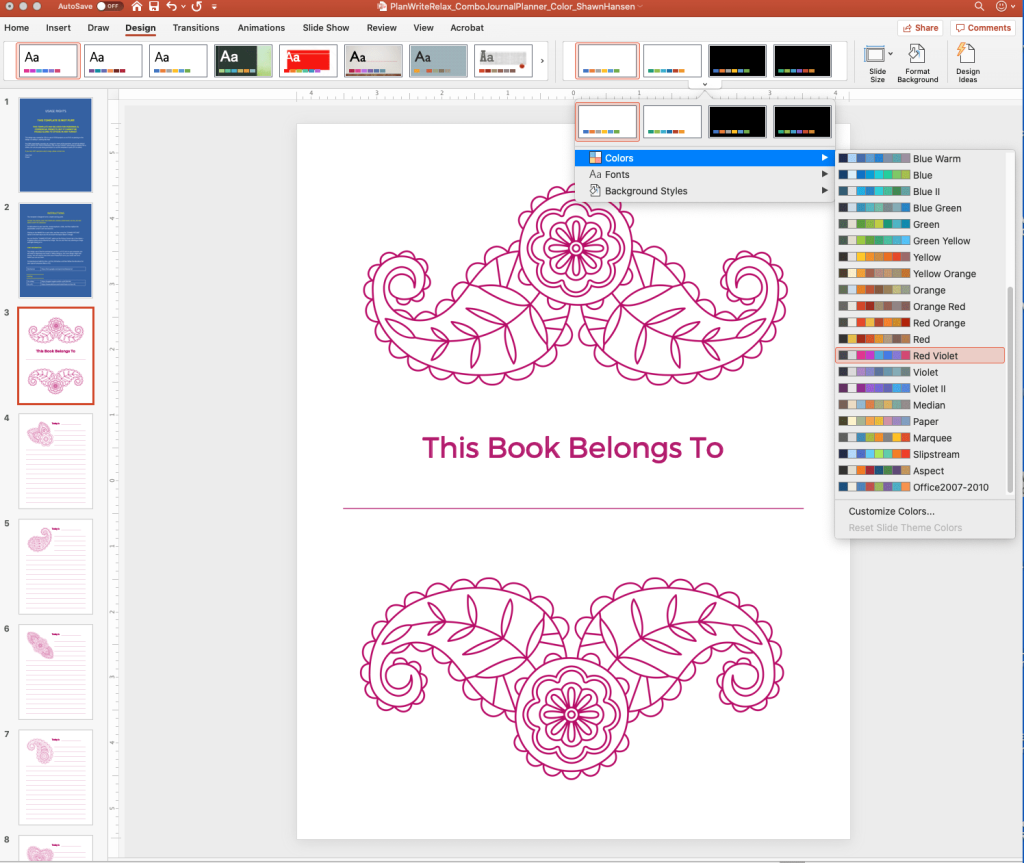This screenshot has height=863, width=1024.
Task: Choose the Blue color scheme
Action: pos(920,175)
